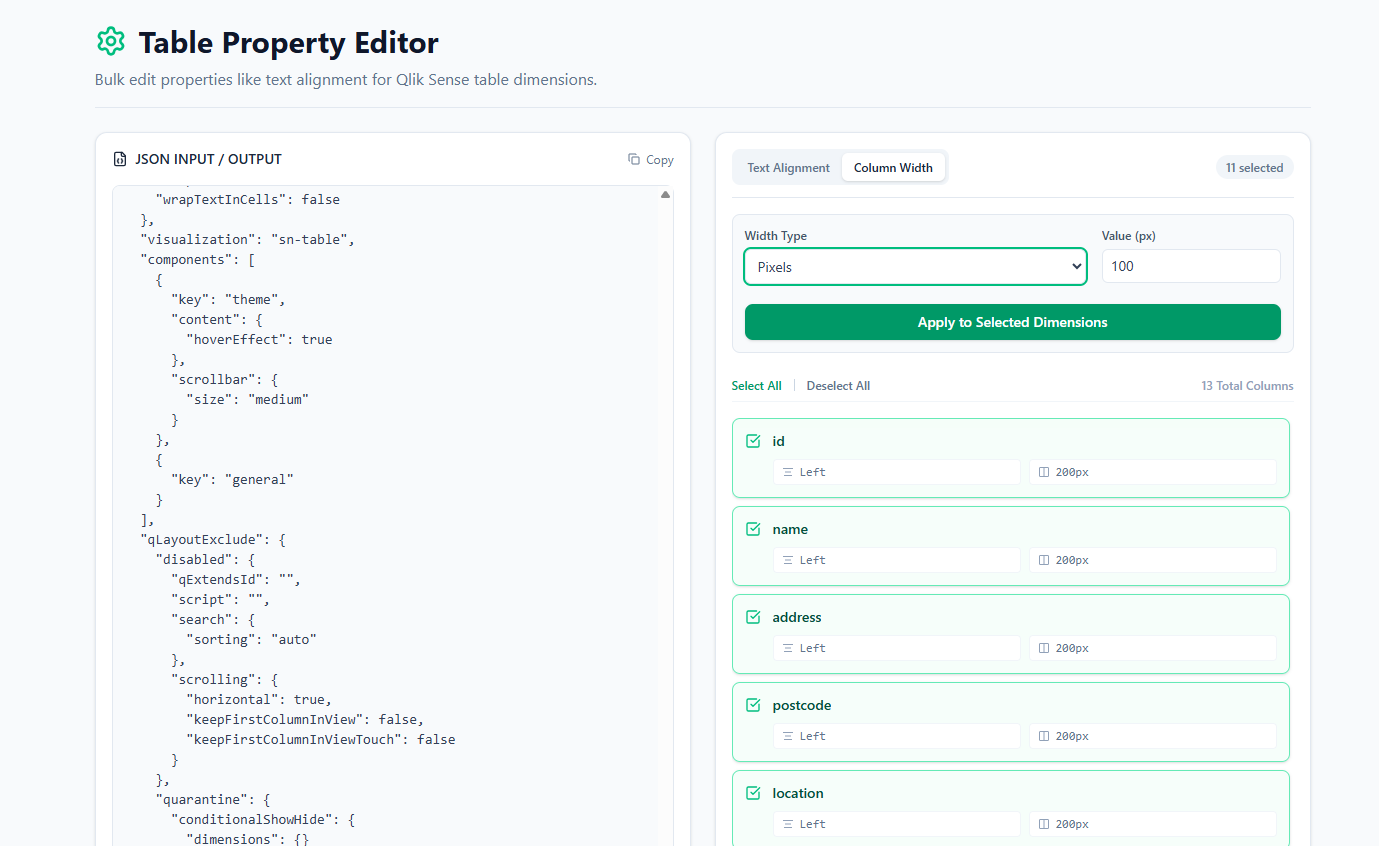Click the Deselect All link
The width and height of the screenshot is (1379, 846).
coord(838,386)
